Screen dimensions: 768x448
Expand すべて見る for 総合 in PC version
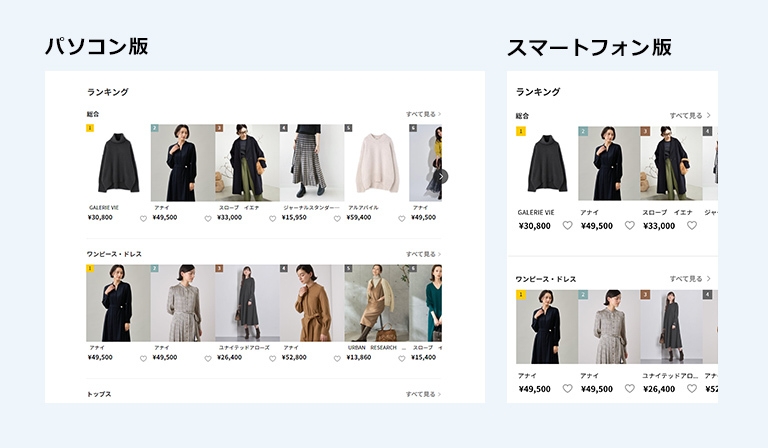pyautogui.click(x=423, y=115)
